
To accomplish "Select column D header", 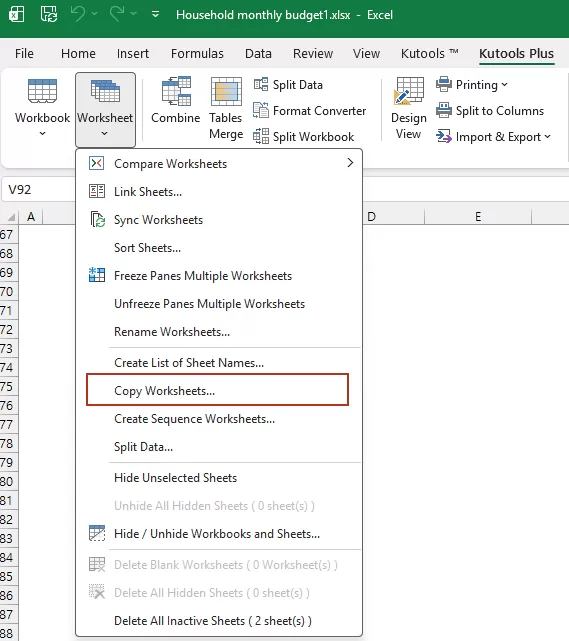I will pyautogui.click(x=394, y=217).
